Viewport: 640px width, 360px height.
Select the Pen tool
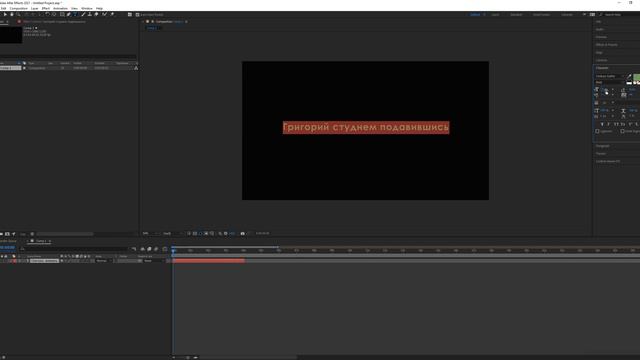click(x=69, y=14)
